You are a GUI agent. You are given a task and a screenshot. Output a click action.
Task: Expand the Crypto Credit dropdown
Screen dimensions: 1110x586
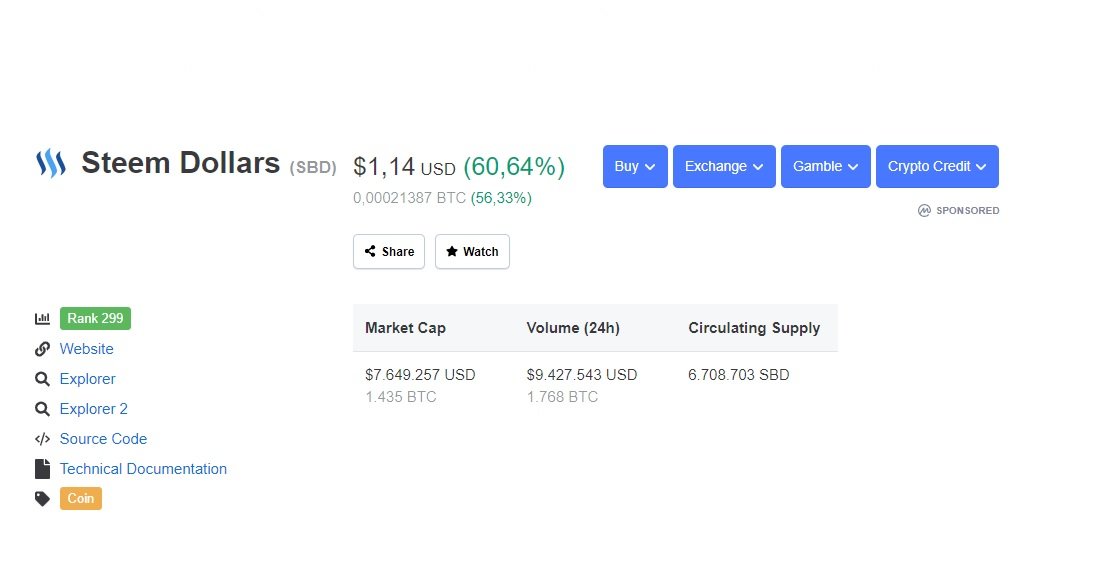tap(937, 166)
